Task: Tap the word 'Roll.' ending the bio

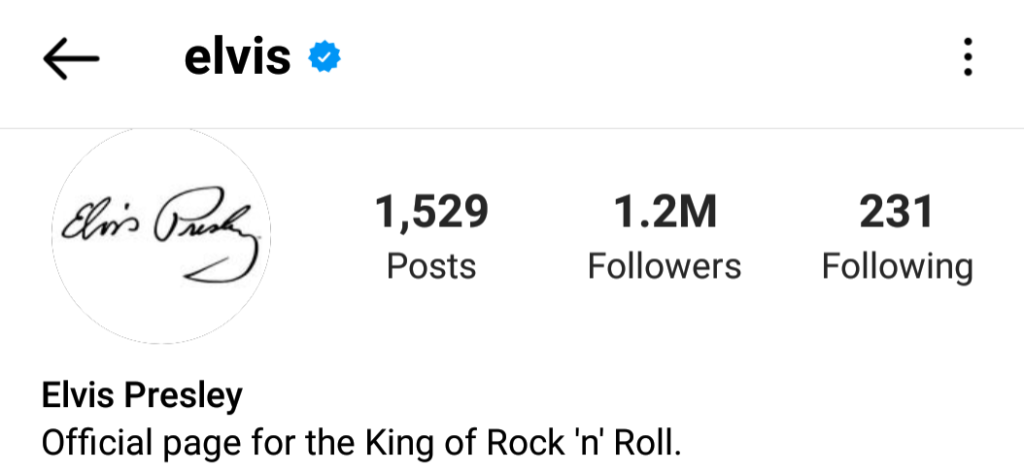Action: 651,443
